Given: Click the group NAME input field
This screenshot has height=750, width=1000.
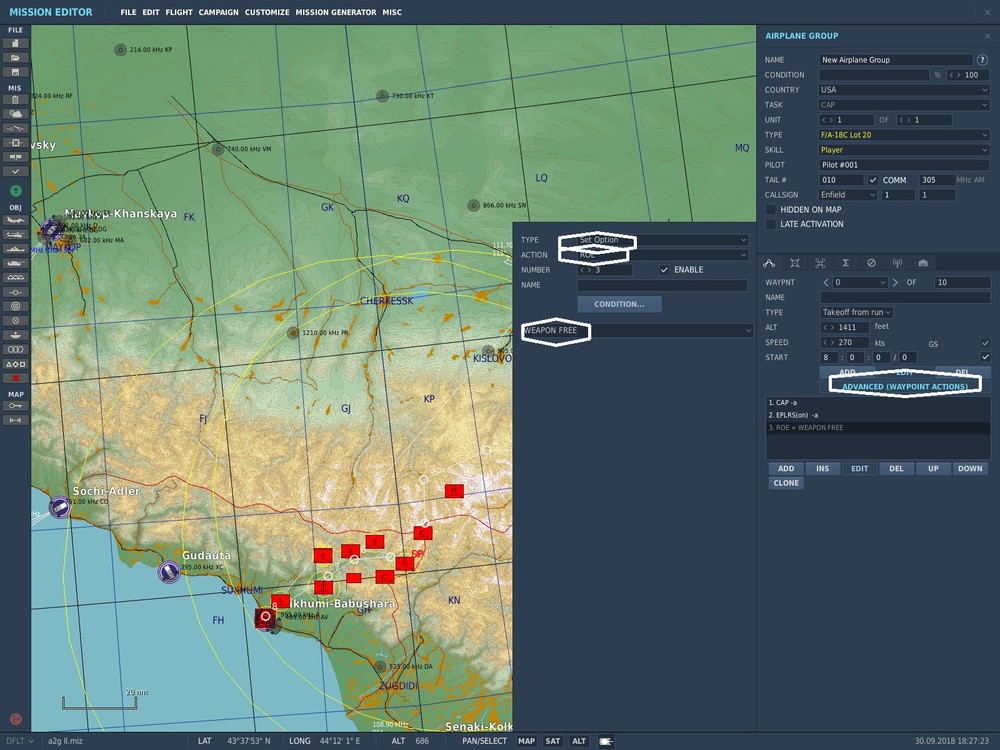Looking at the screenshot, I should 896,60.
